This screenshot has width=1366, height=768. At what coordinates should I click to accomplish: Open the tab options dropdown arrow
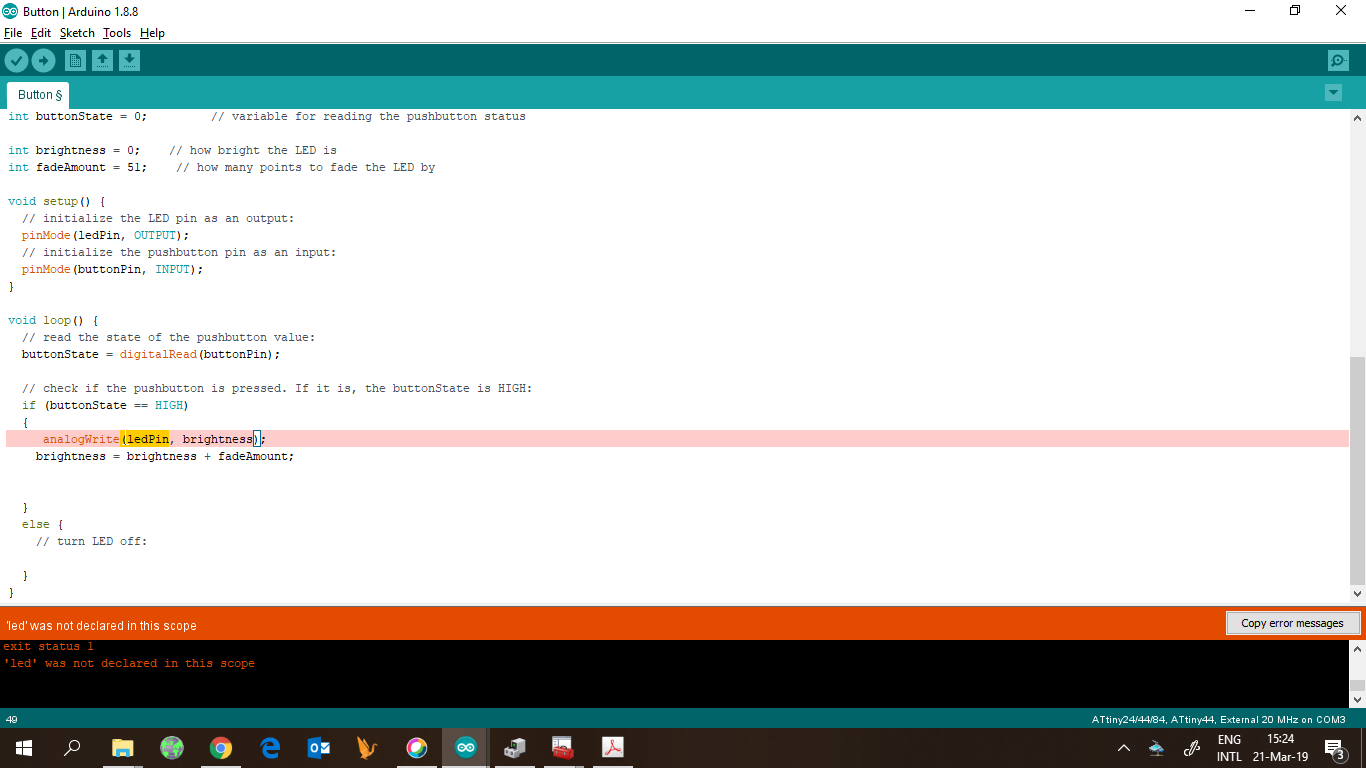[1333, 93]
